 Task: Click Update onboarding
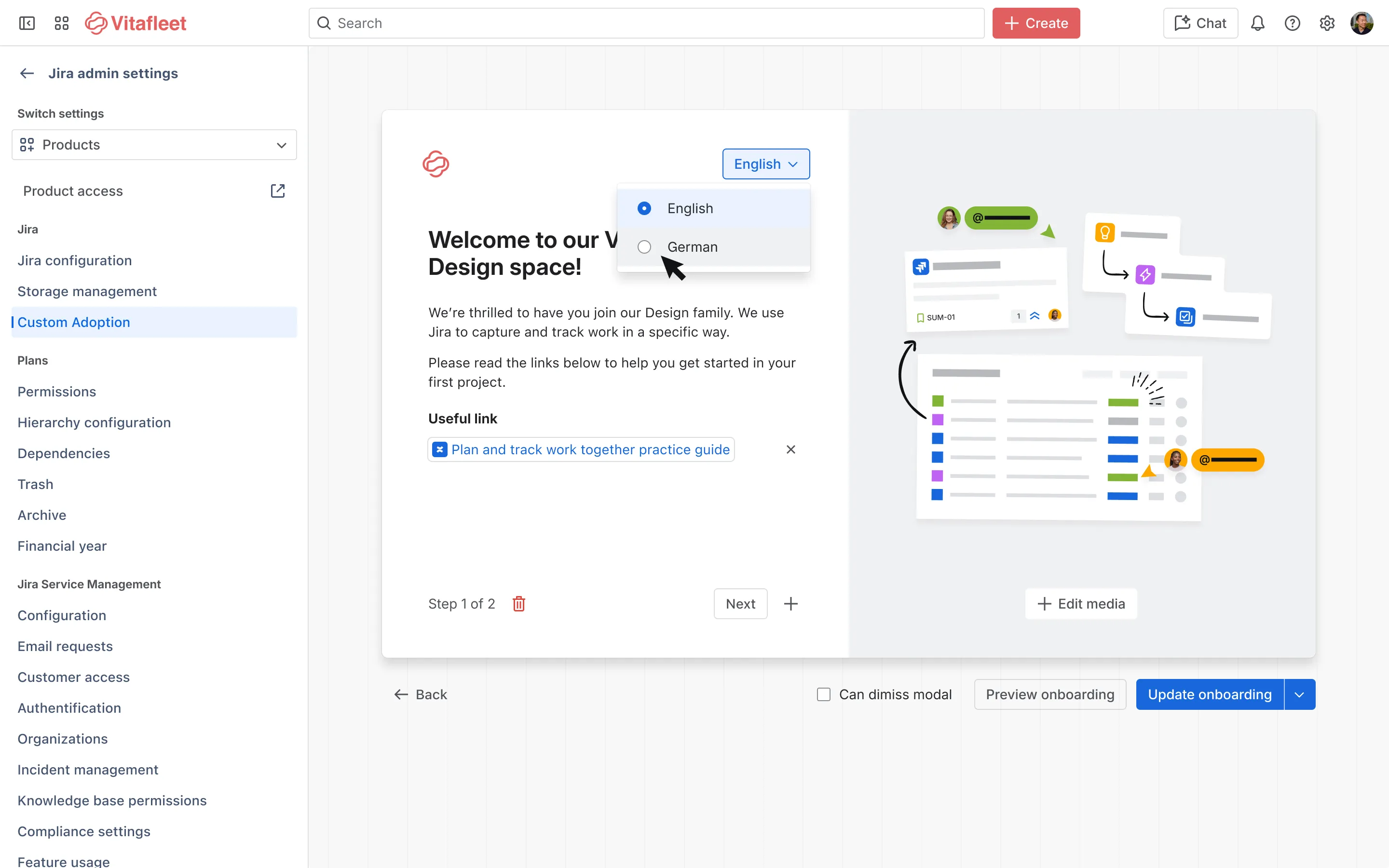[1210, 694]
